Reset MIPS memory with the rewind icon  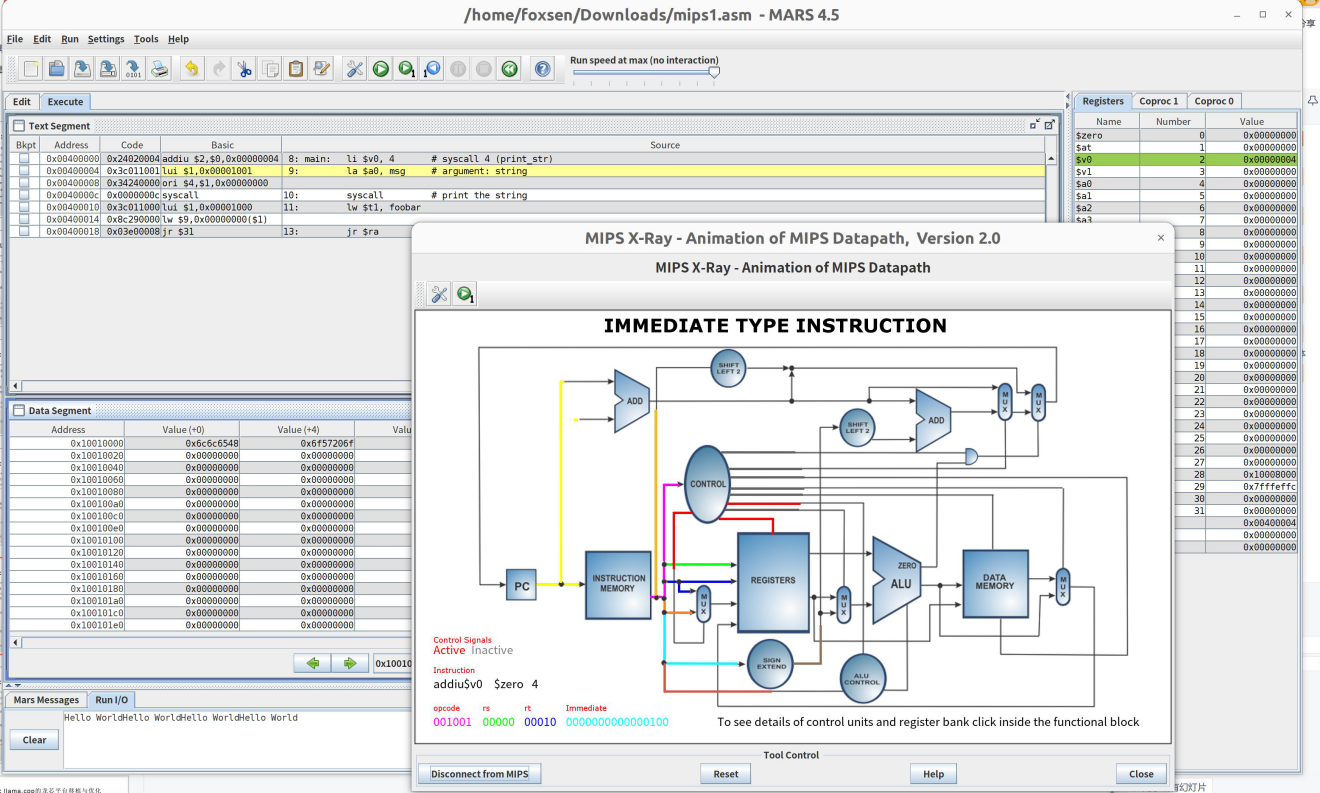pos(510,69)
